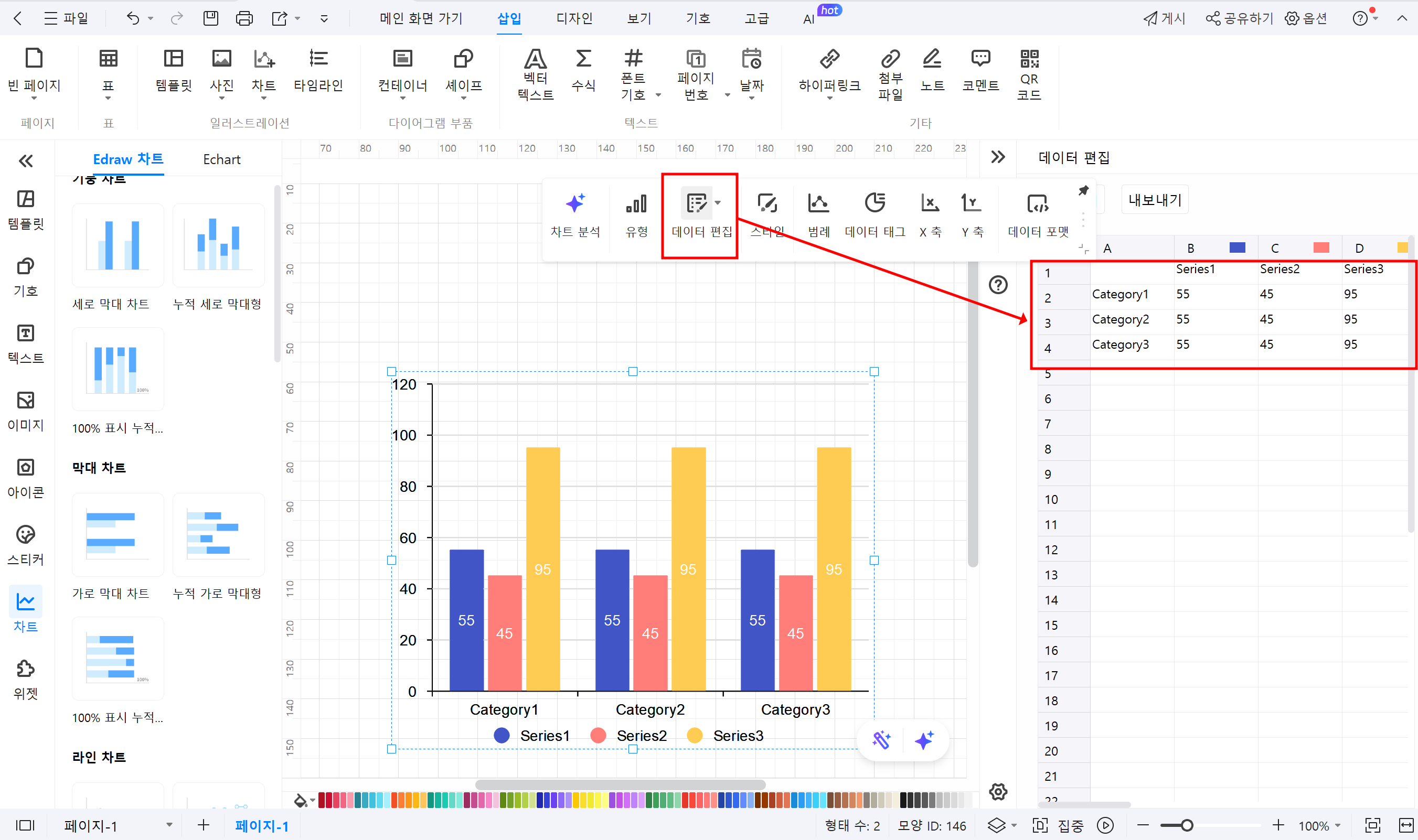The image size is (1418, 840).
Task: Open X 축 axis settings
Action: point(931,216)
